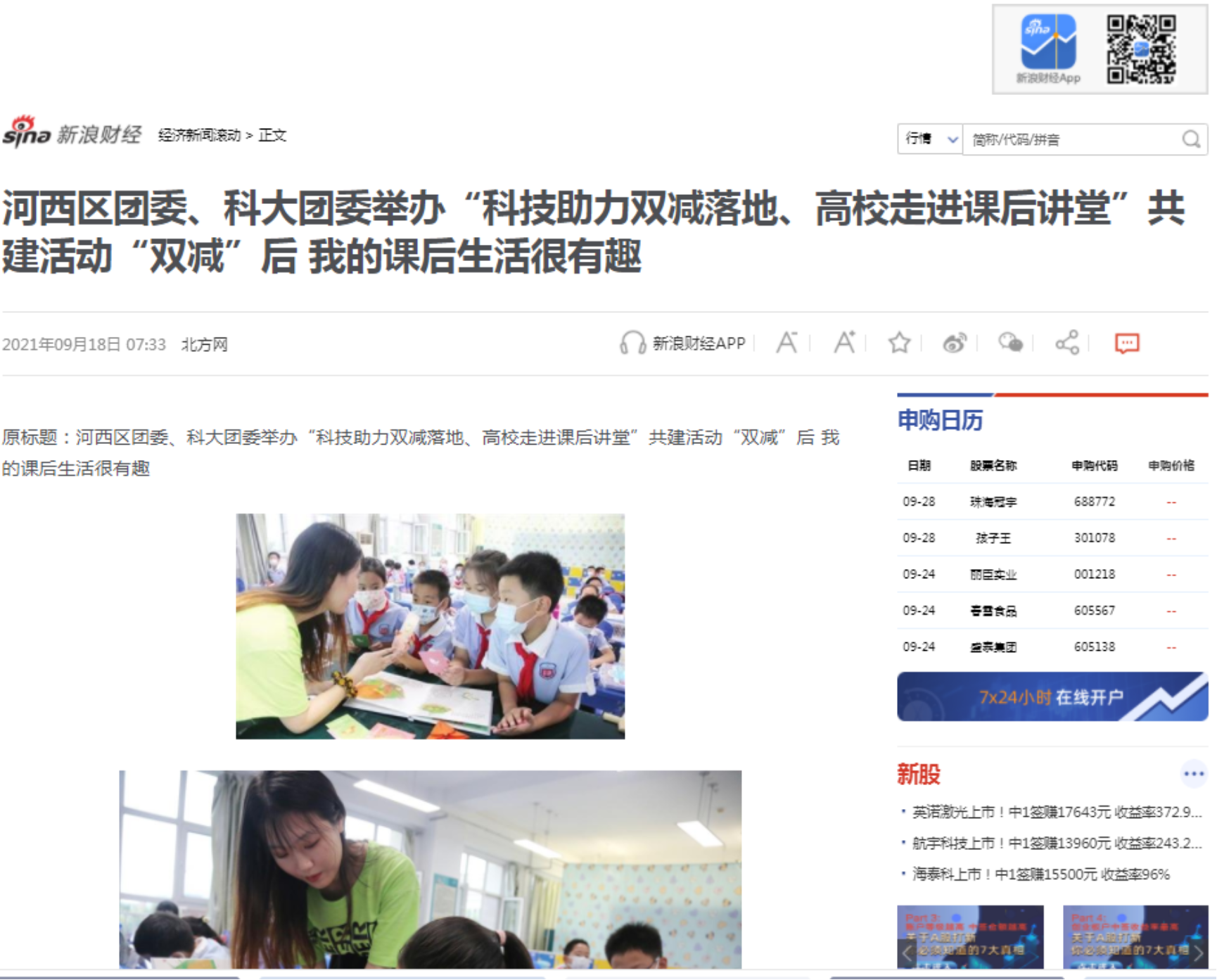Click the 正文 breadcrumb text
The image size is (1217, 980).
tap(272, 135)
